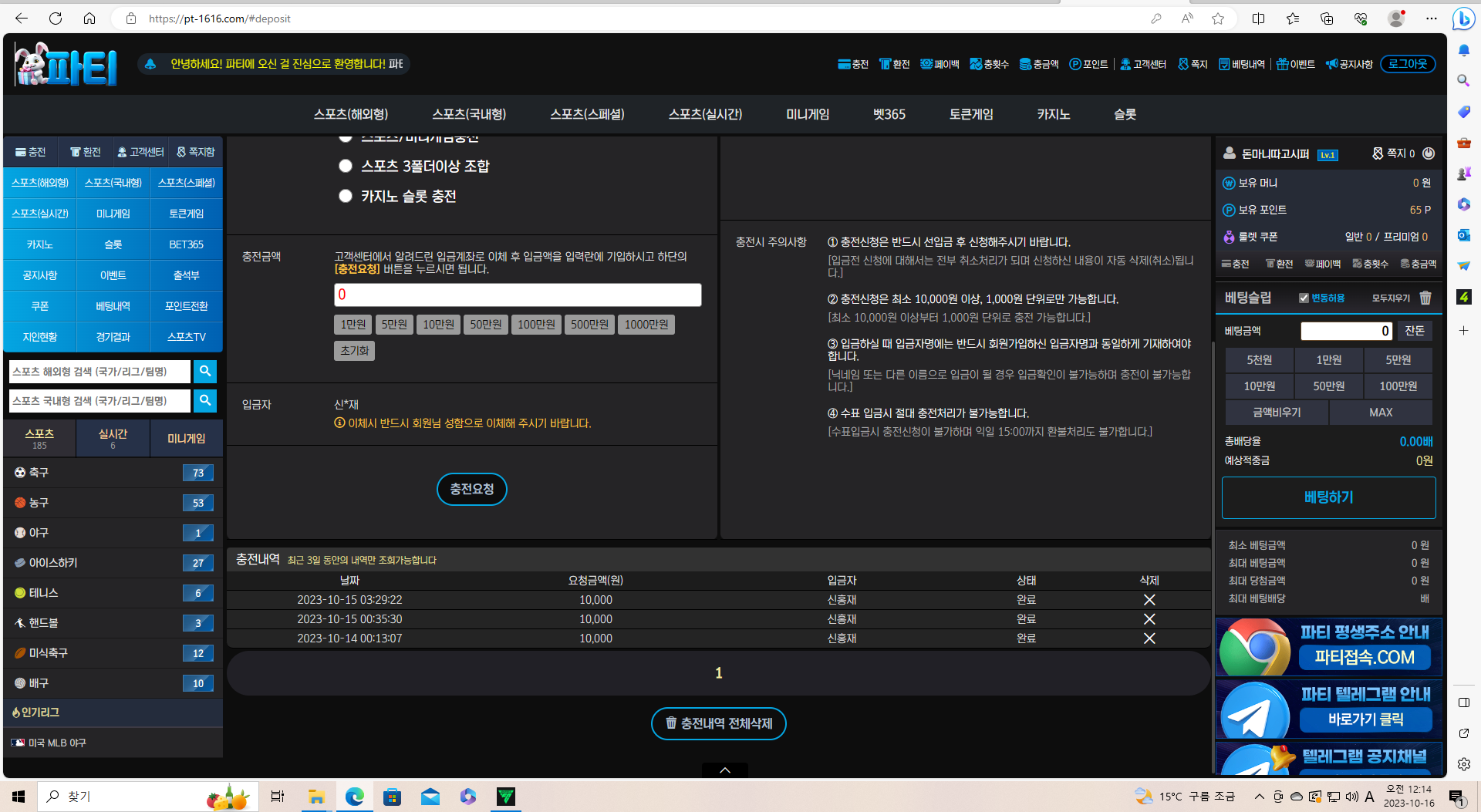Click the trash icon in the 베팅슬립 header

(1425, 298)
